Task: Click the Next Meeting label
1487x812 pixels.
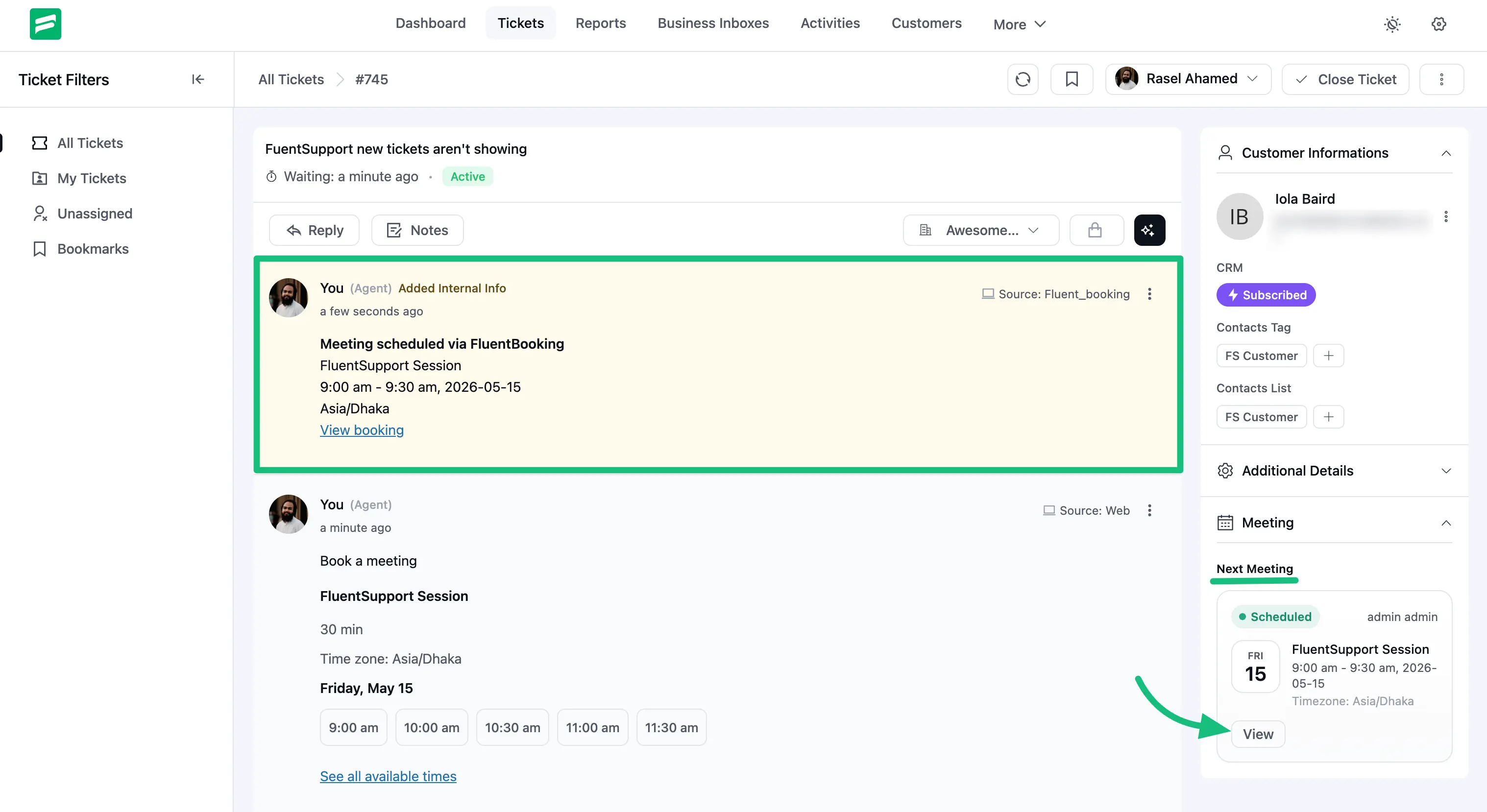Action: point(1254,569)
